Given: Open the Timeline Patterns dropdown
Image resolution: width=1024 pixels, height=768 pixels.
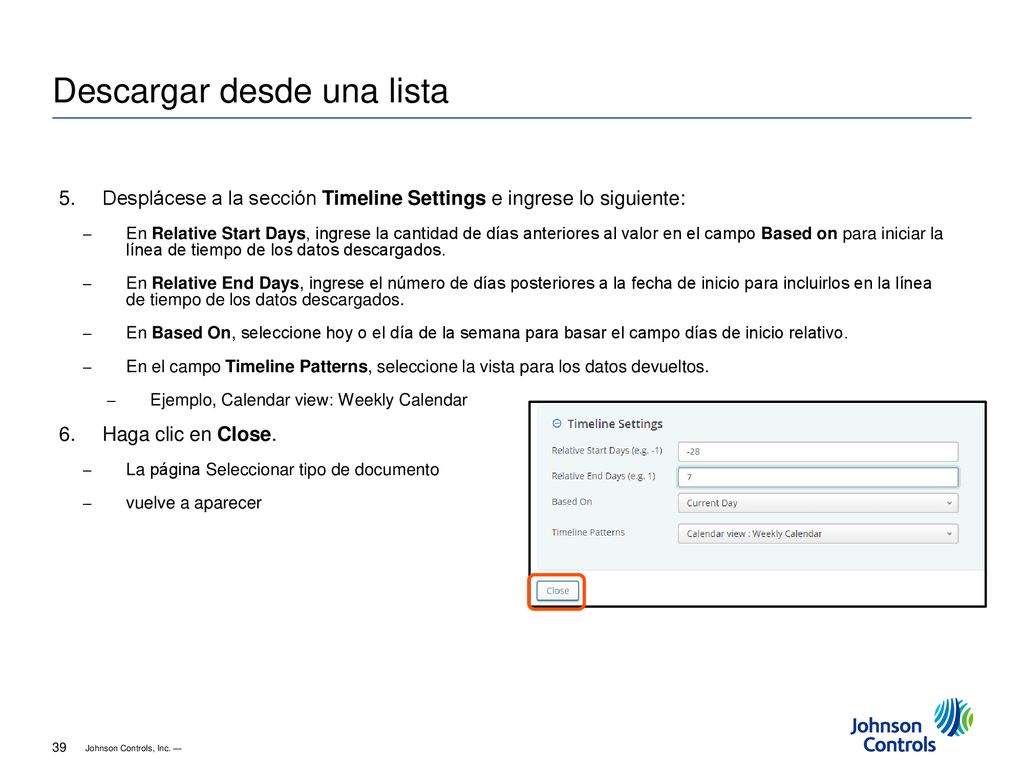Looking at the screenshot, I should pyautogui.click(x=818, y=534).
